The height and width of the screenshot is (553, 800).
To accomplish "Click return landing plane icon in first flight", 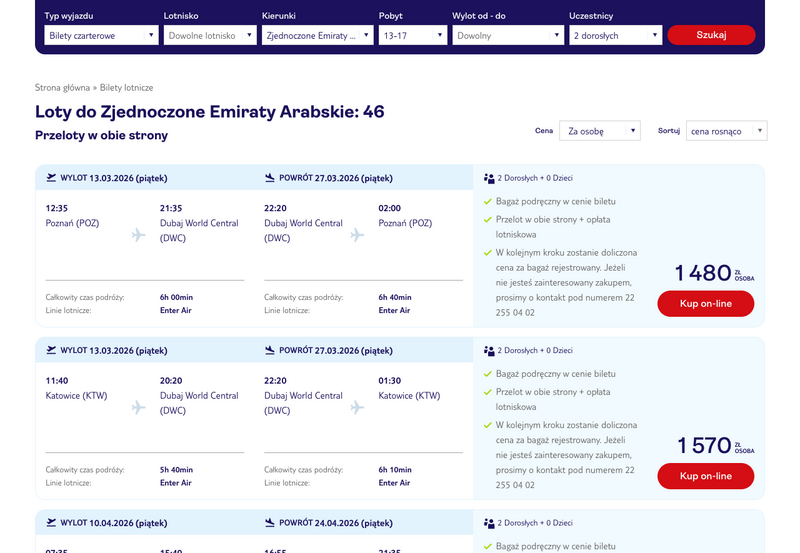I will coord(270,178).
